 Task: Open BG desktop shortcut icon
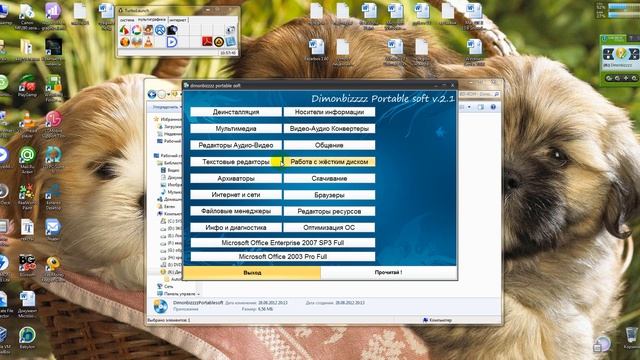(x=27, y=265)
